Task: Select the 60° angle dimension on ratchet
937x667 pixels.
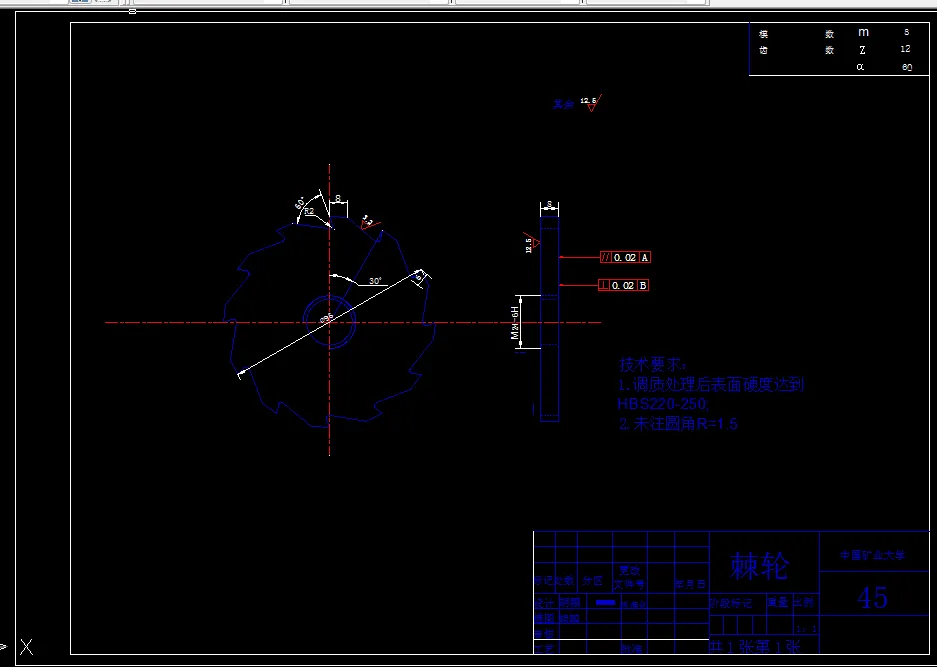Action: tap(300, 202)
